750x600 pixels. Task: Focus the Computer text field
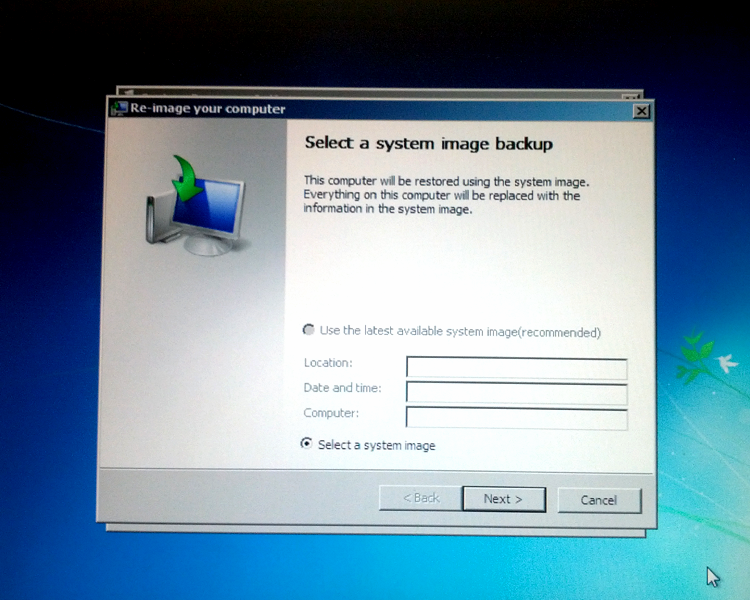[x=516, y=418]
